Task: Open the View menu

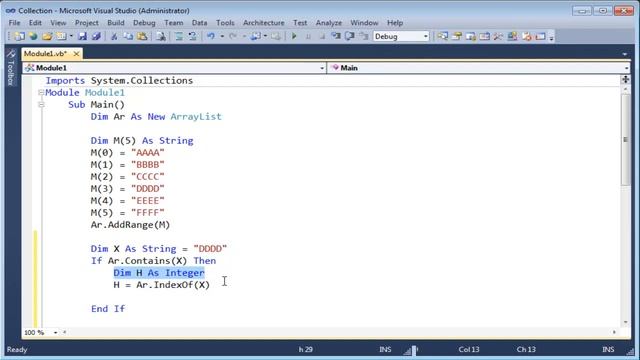Action: click(58, 23)
